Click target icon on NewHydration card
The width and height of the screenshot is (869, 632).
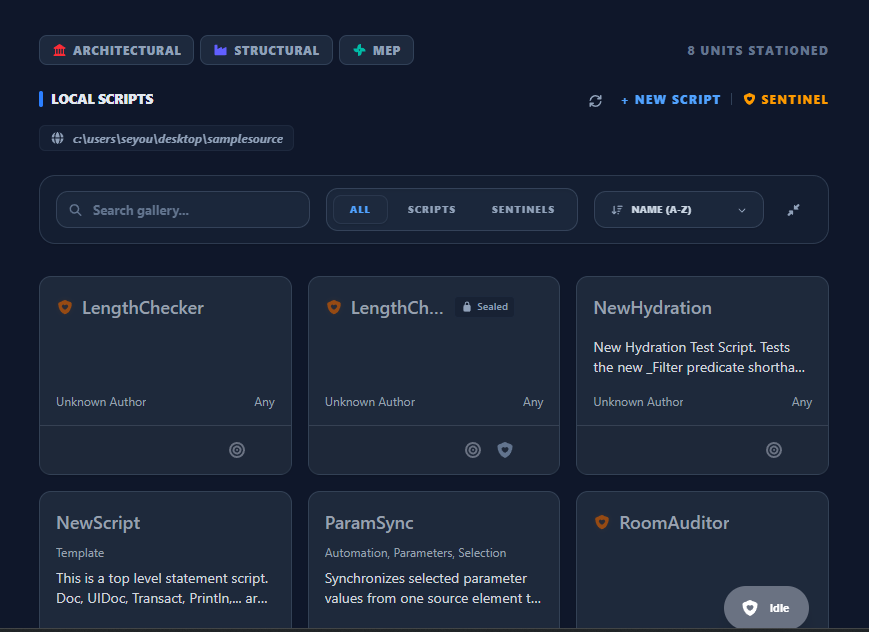[x=773, y=450]
